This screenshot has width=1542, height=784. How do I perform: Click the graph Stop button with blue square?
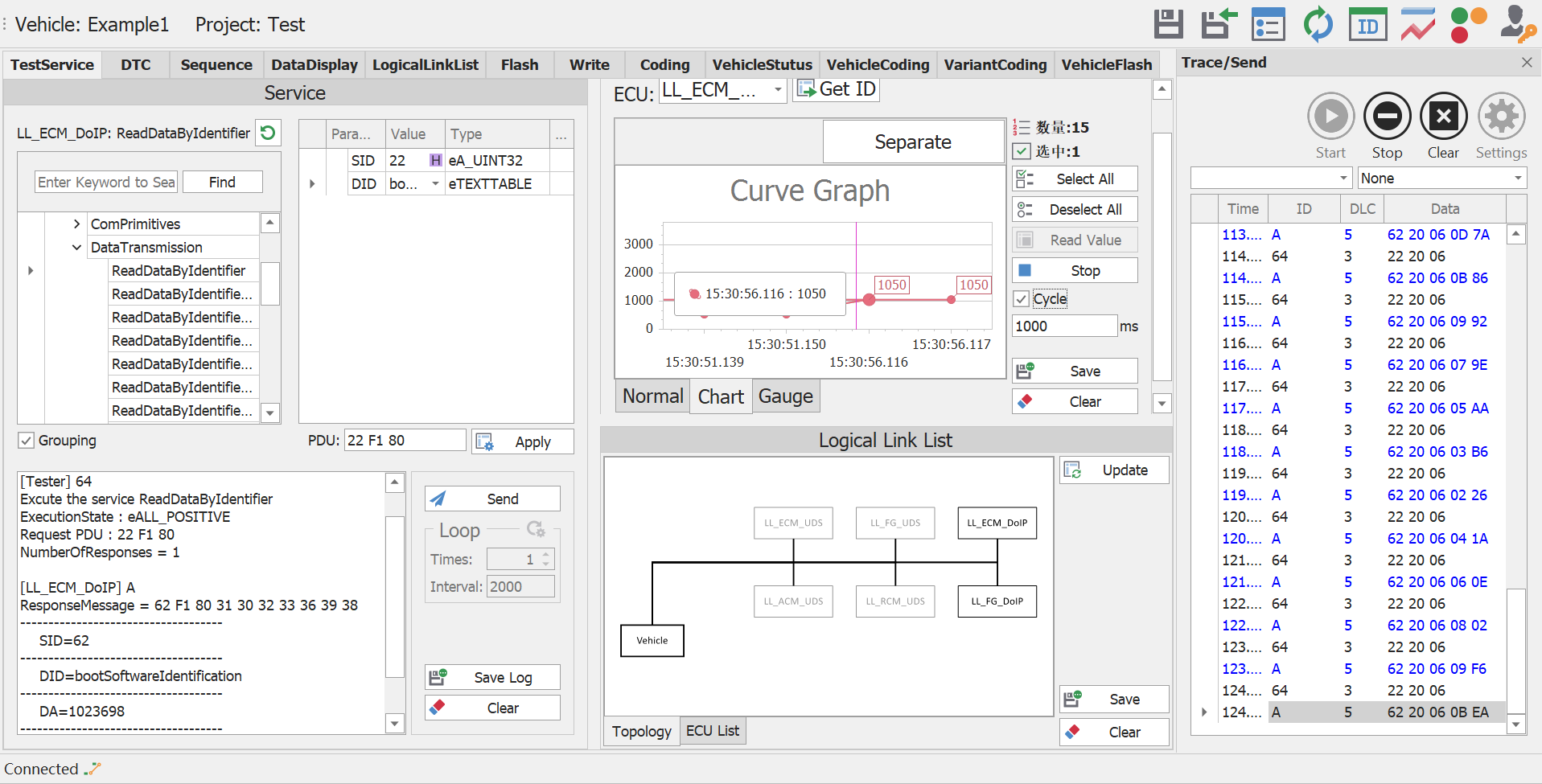pos(1075,270)
